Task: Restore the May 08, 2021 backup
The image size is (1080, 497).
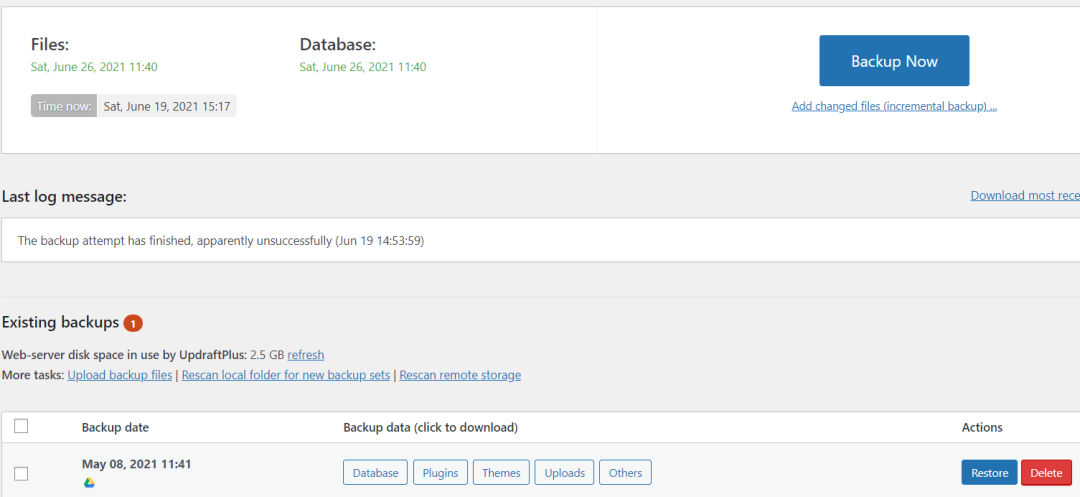Action: pos(989,473)
